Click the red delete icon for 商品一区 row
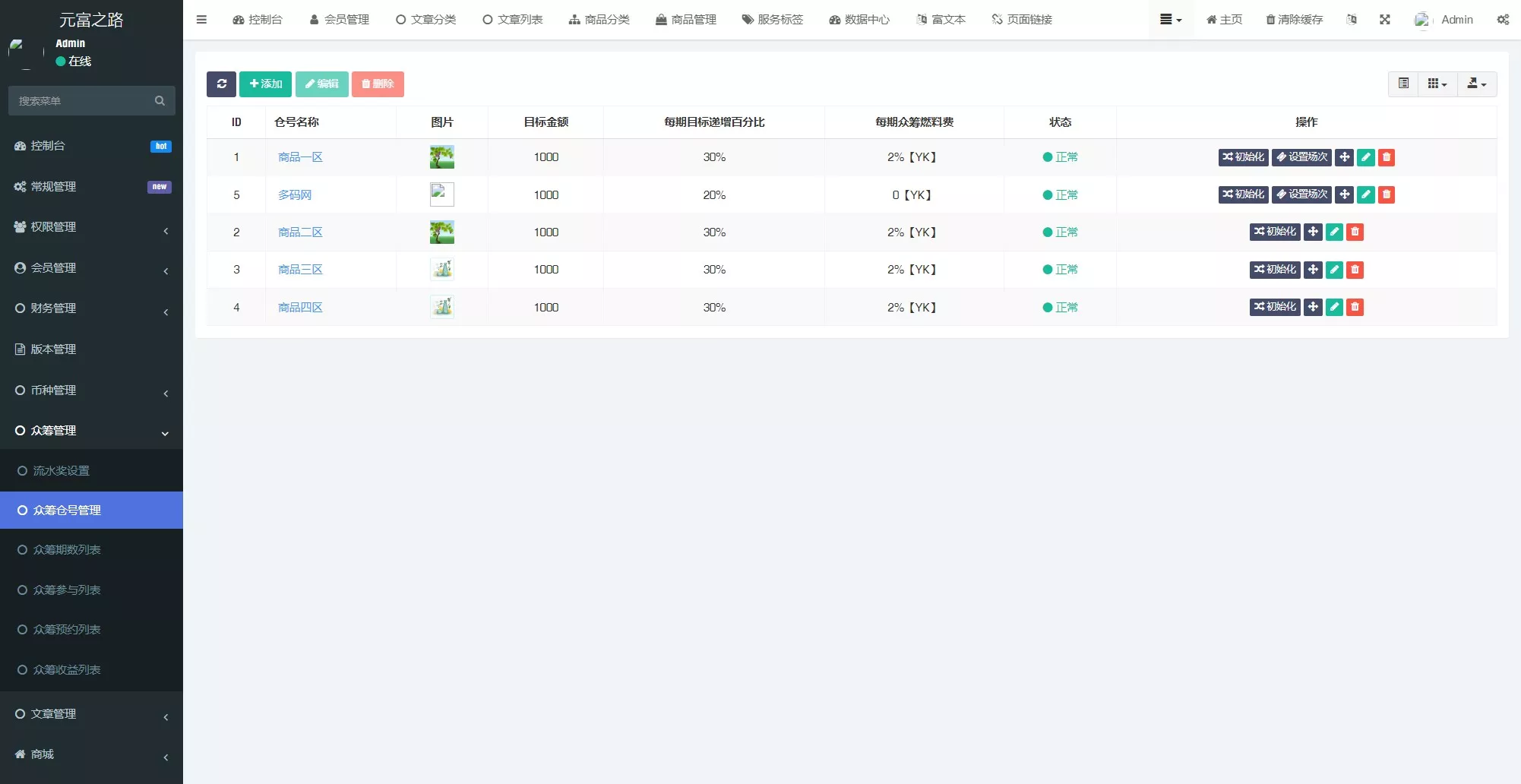 point(1387,157)
